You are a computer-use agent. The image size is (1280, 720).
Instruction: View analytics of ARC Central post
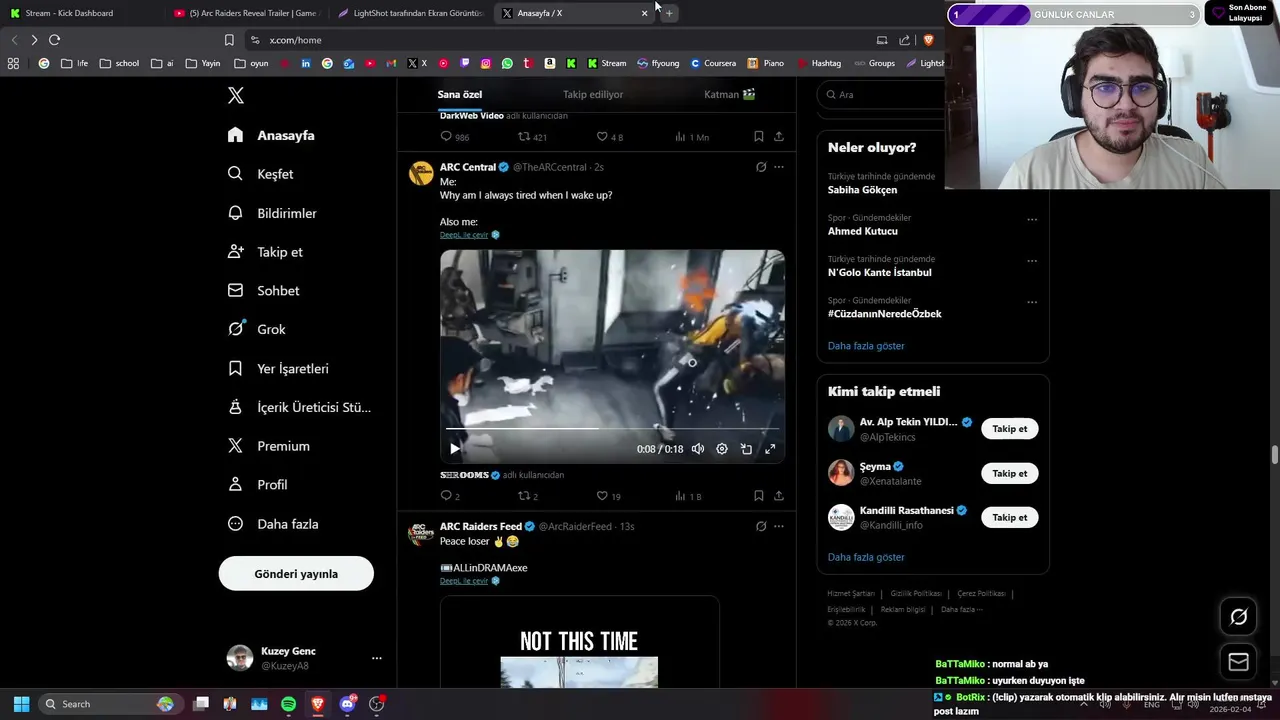[680, 496]
